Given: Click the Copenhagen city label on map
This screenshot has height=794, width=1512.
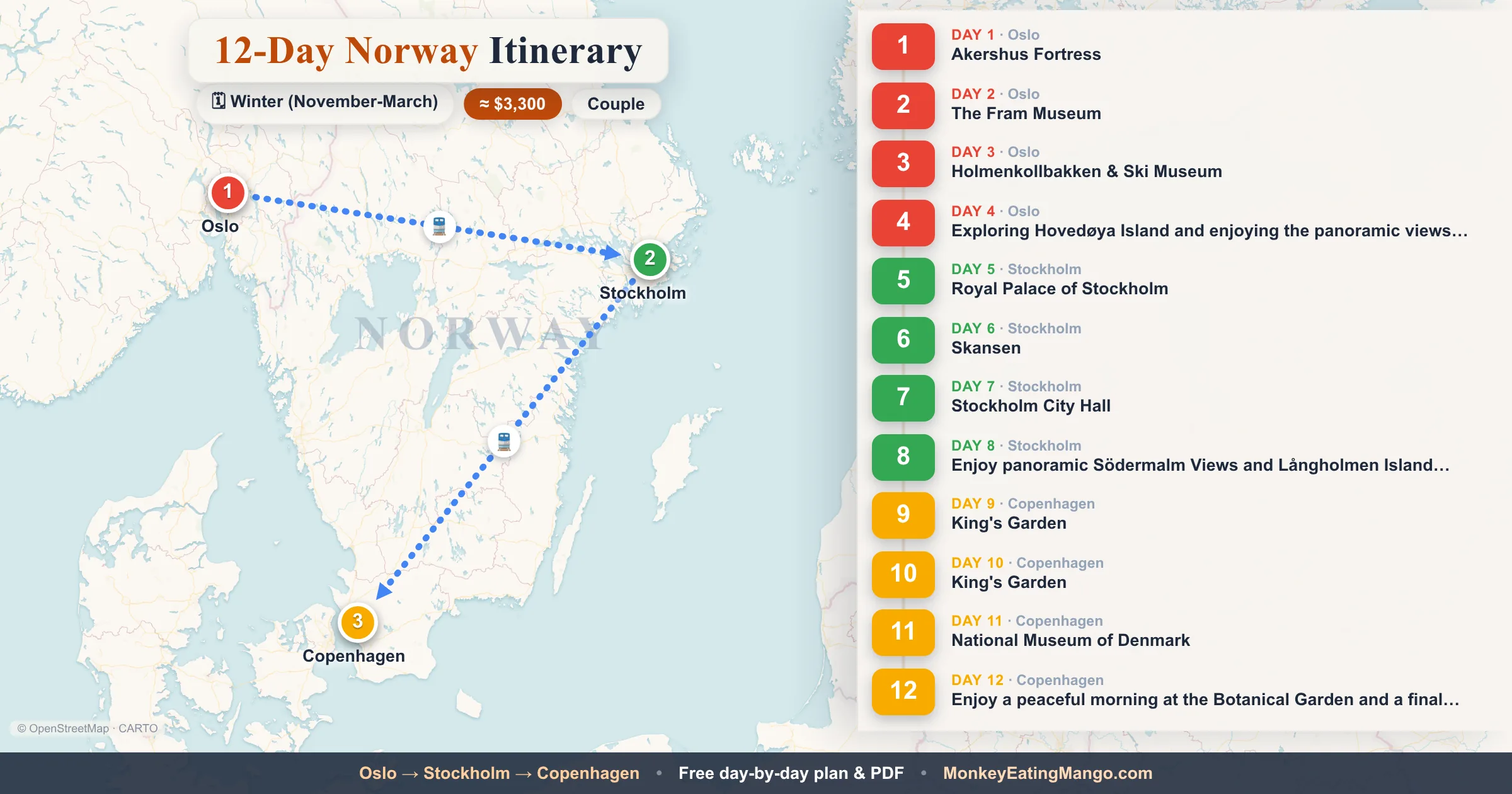Looking at the screenshot, I should [x=353, y=656].
